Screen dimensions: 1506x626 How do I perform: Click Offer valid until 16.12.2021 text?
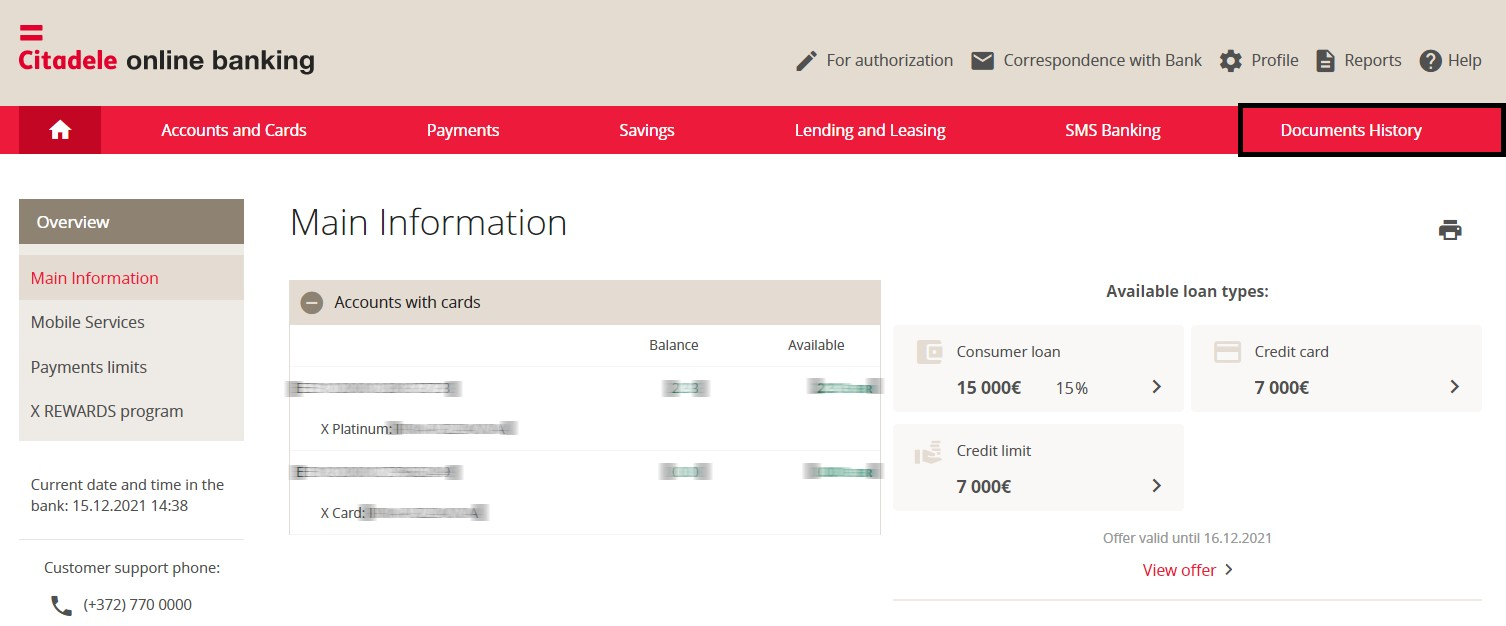(1187, 538)
